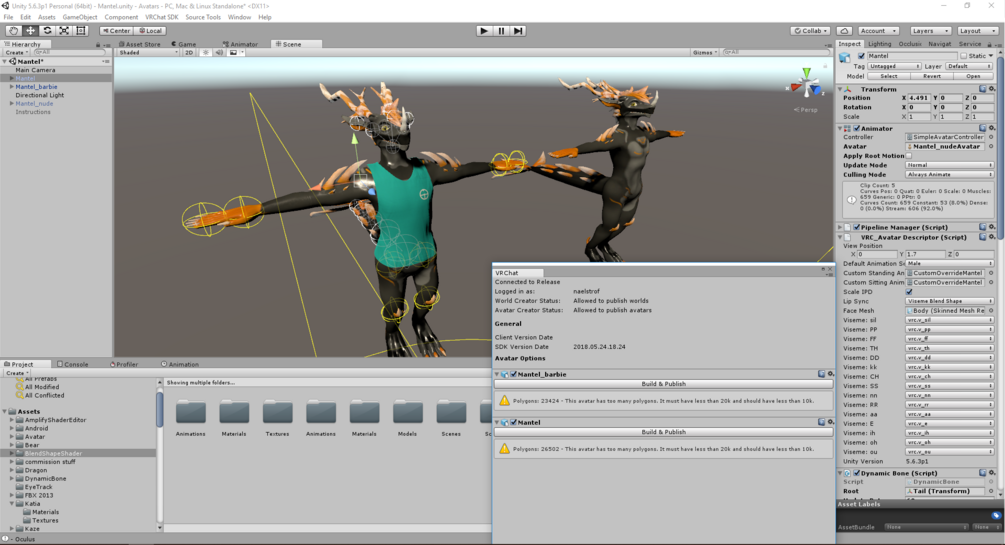Toggle scene lighting sun icon

[205, 53]
